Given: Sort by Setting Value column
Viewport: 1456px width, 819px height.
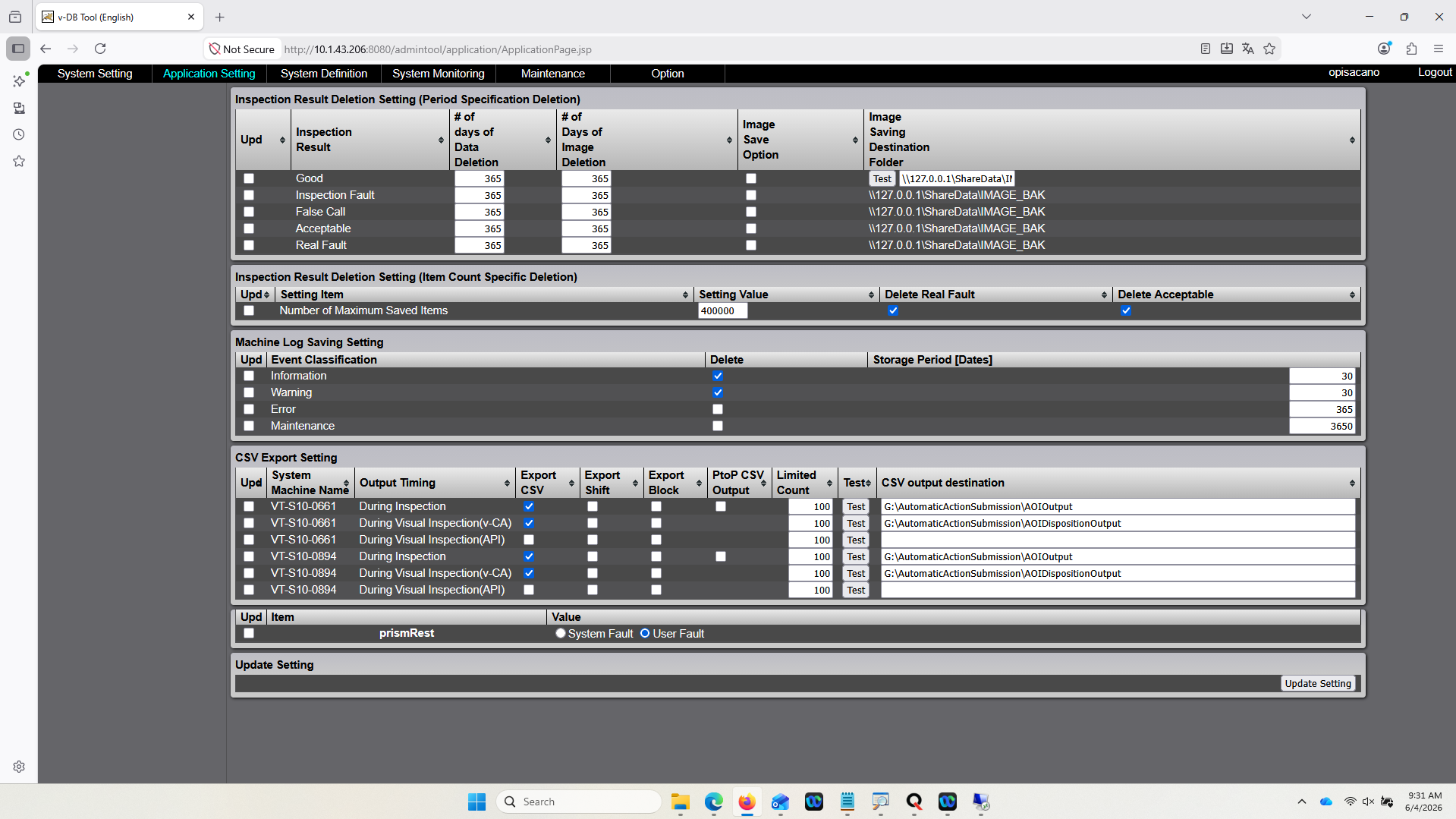Looking at the screenshot, I should pyautogui.click(x=871, y=295).
